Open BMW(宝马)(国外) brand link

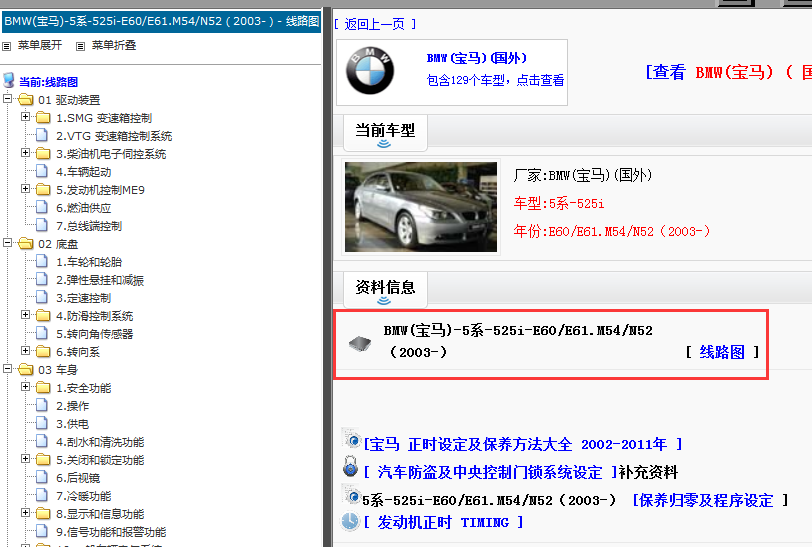pos(477,59)
